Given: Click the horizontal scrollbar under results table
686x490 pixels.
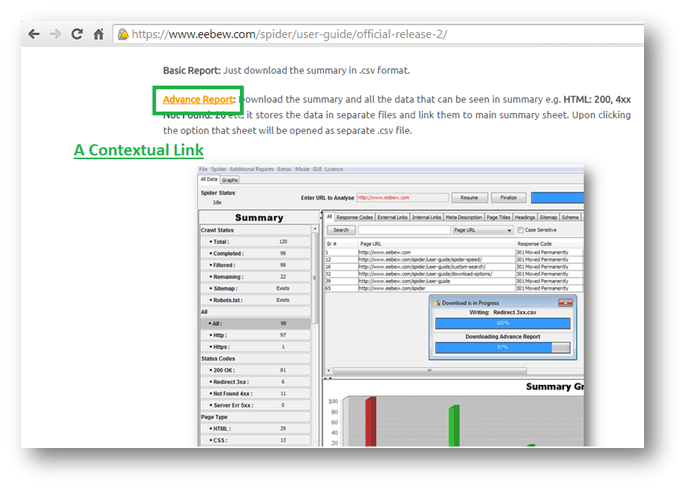Looking at the screenshot, I should click(429, 371).
